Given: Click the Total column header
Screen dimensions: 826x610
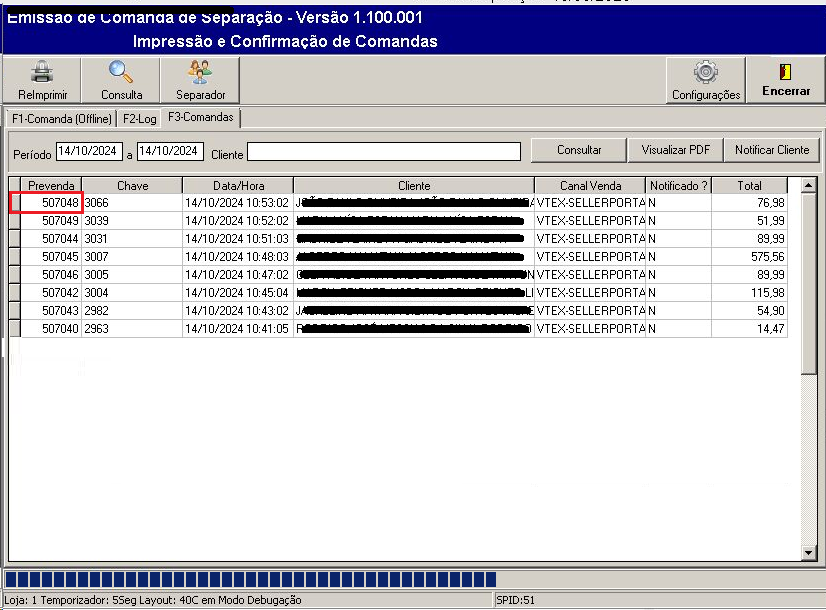Looking at the screenshot, I should 749,185.
